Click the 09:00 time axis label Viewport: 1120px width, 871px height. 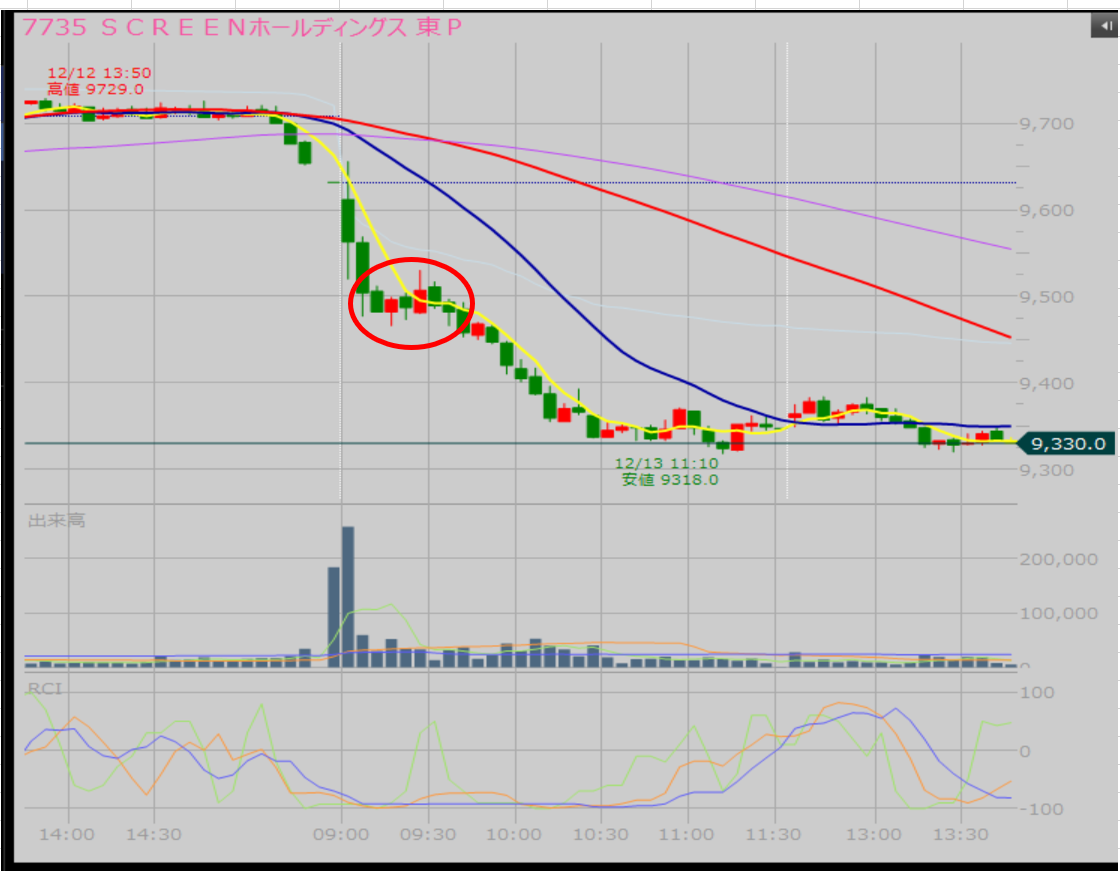coord(341,834)
